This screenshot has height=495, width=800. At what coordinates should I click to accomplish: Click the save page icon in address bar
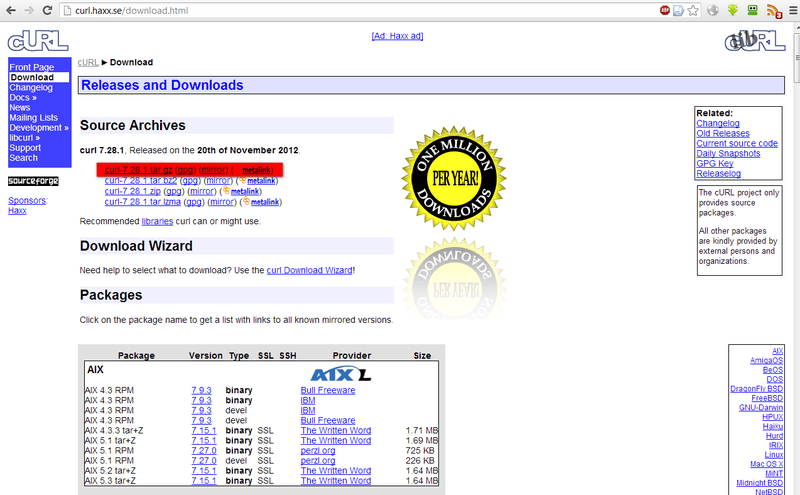pos(678,10)
